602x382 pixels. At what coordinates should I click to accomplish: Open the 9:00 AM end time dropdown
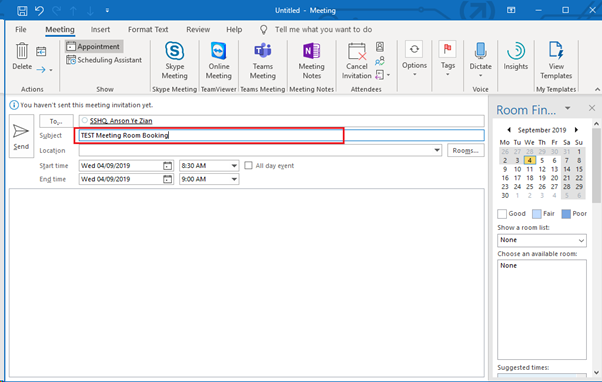234,179
